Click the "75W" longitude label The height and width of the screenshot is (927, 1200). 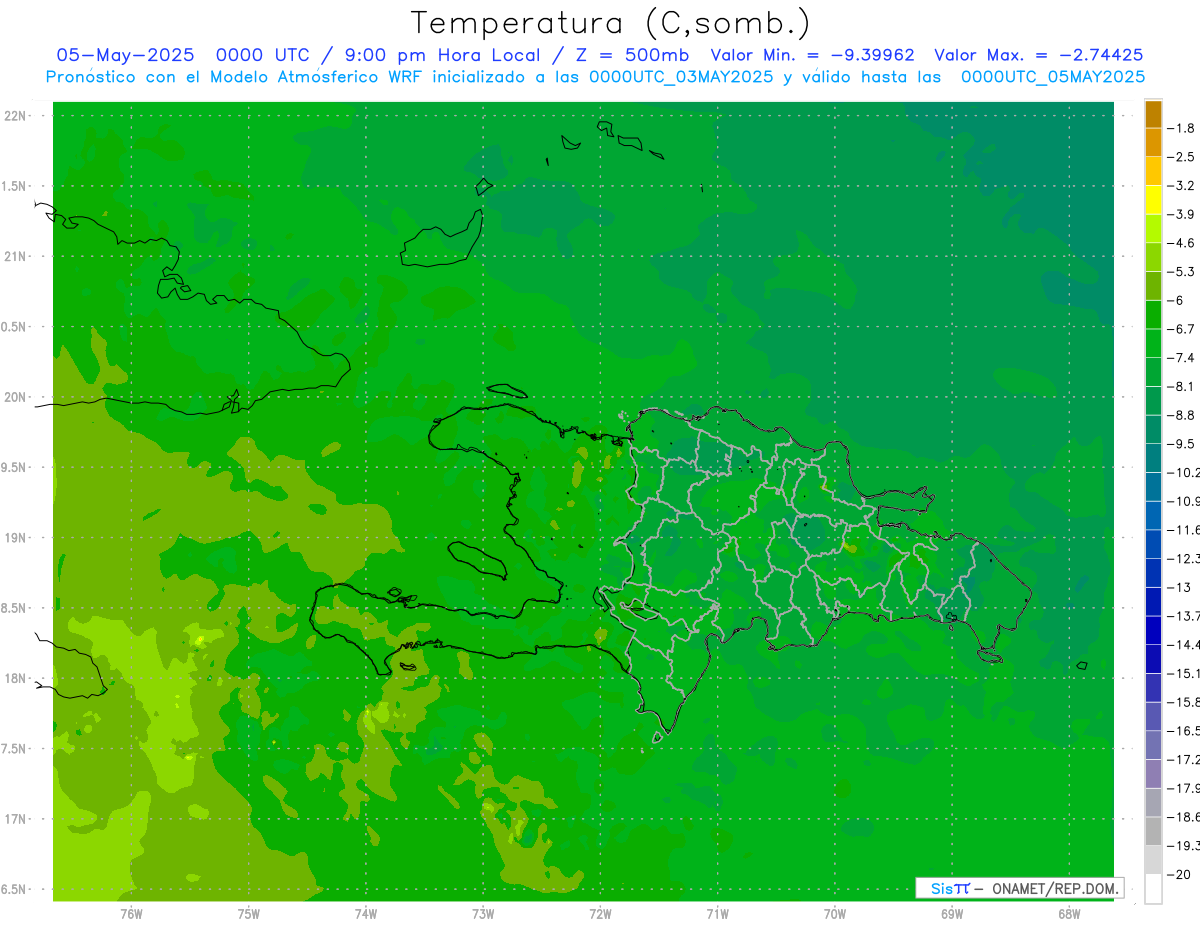pos(249,914)
